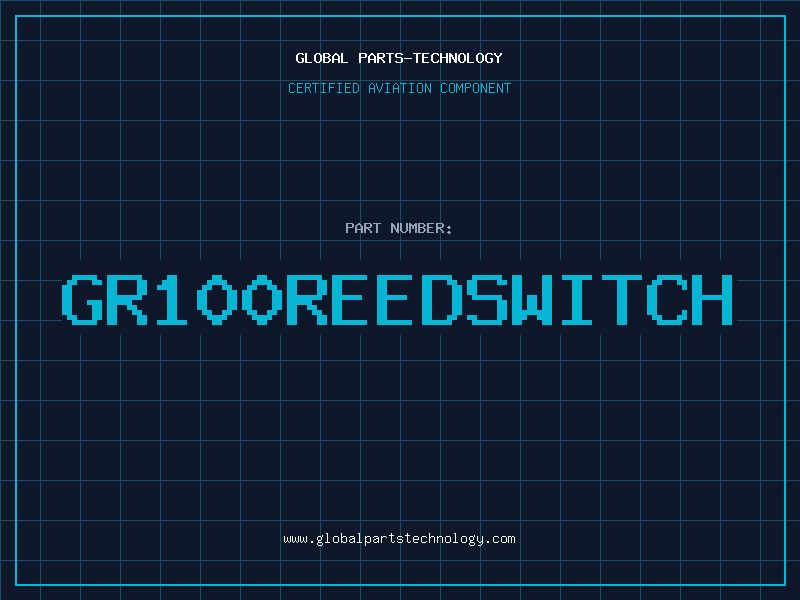Viewport: 800px width, 600px height.
Task: Click the PART NUMBER: label
Action: pyautogui.click(x=399, y=228)
